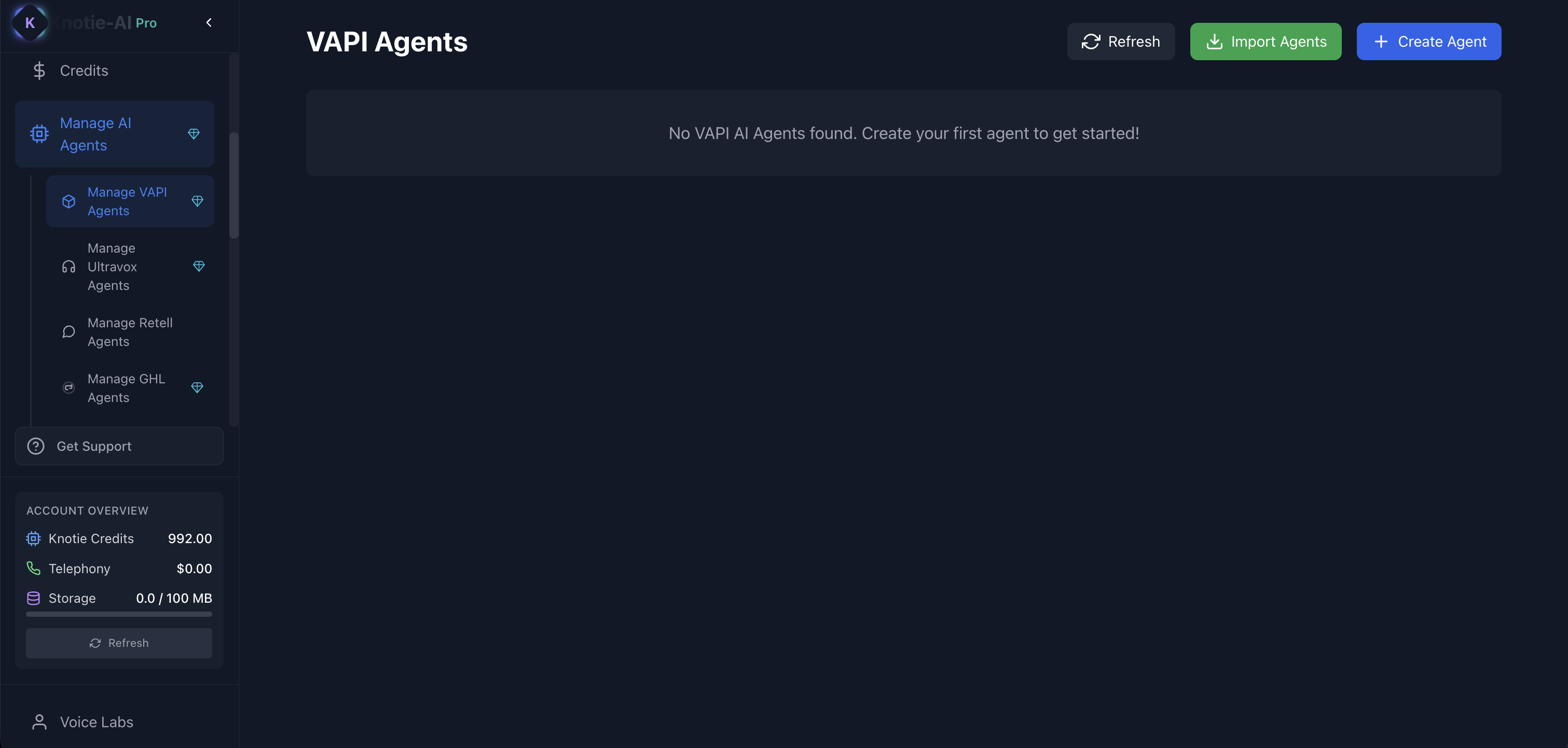Click the diamond badge on Manage VAPI Agents
This screenshot has height=748, width=1568.
(x=197, y=201)
